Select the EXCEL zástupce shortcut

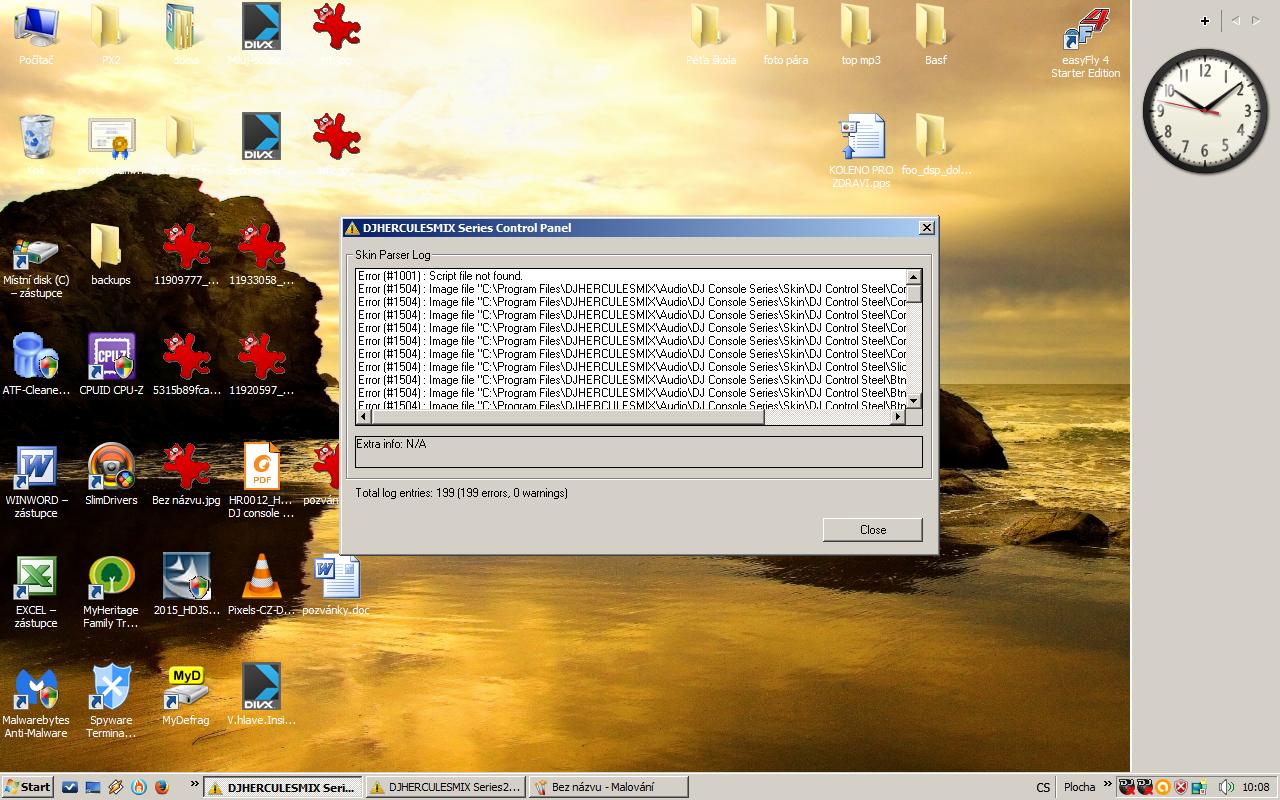tap(36, 591)
